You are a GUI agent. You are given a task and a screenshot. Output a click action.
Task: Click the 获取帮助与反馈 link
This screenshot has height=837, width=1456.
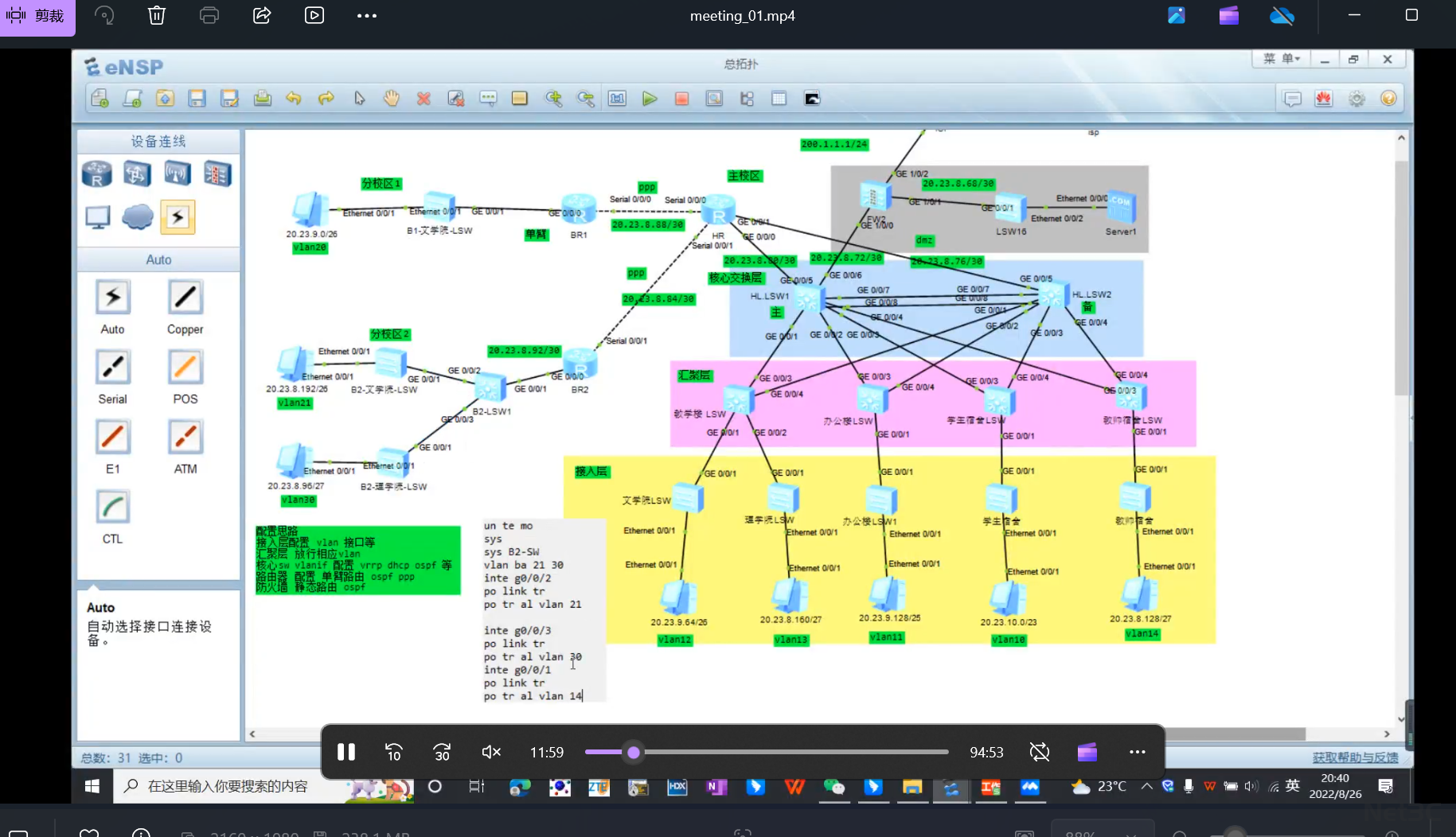click(1355, 757)
